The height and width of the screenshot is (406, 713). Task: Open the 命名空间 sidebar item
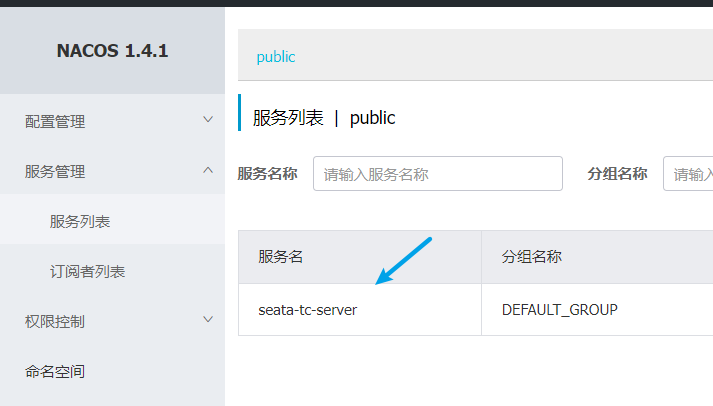tap(56, 372)
